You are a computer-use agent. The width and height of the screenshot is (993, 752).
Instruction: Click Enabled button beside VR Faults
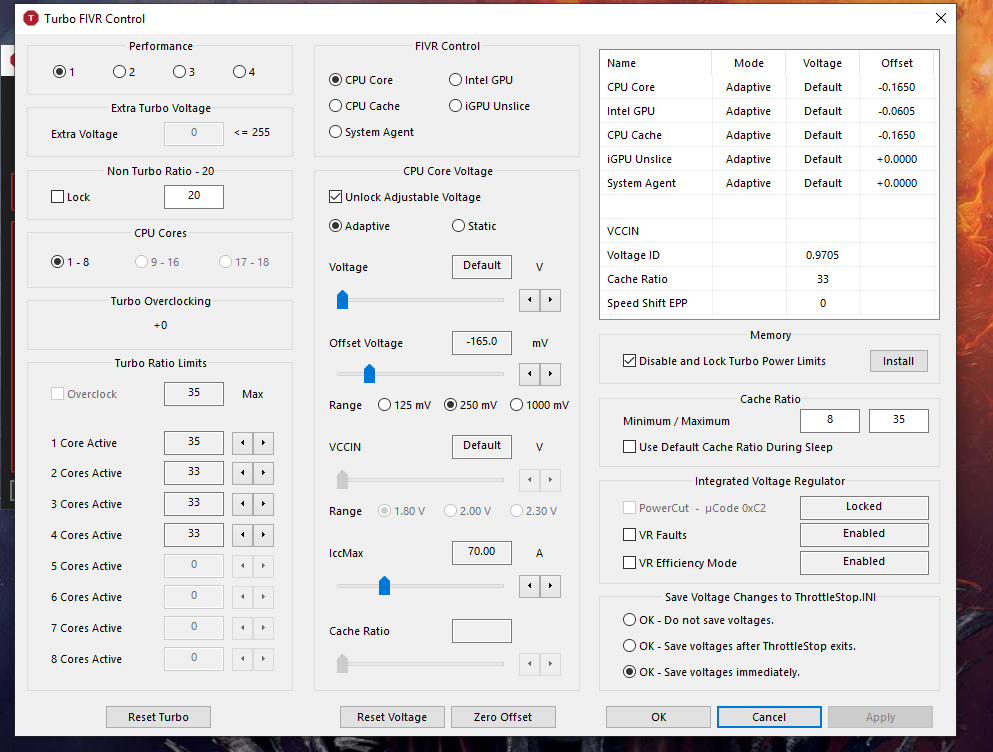coord(864,534)
